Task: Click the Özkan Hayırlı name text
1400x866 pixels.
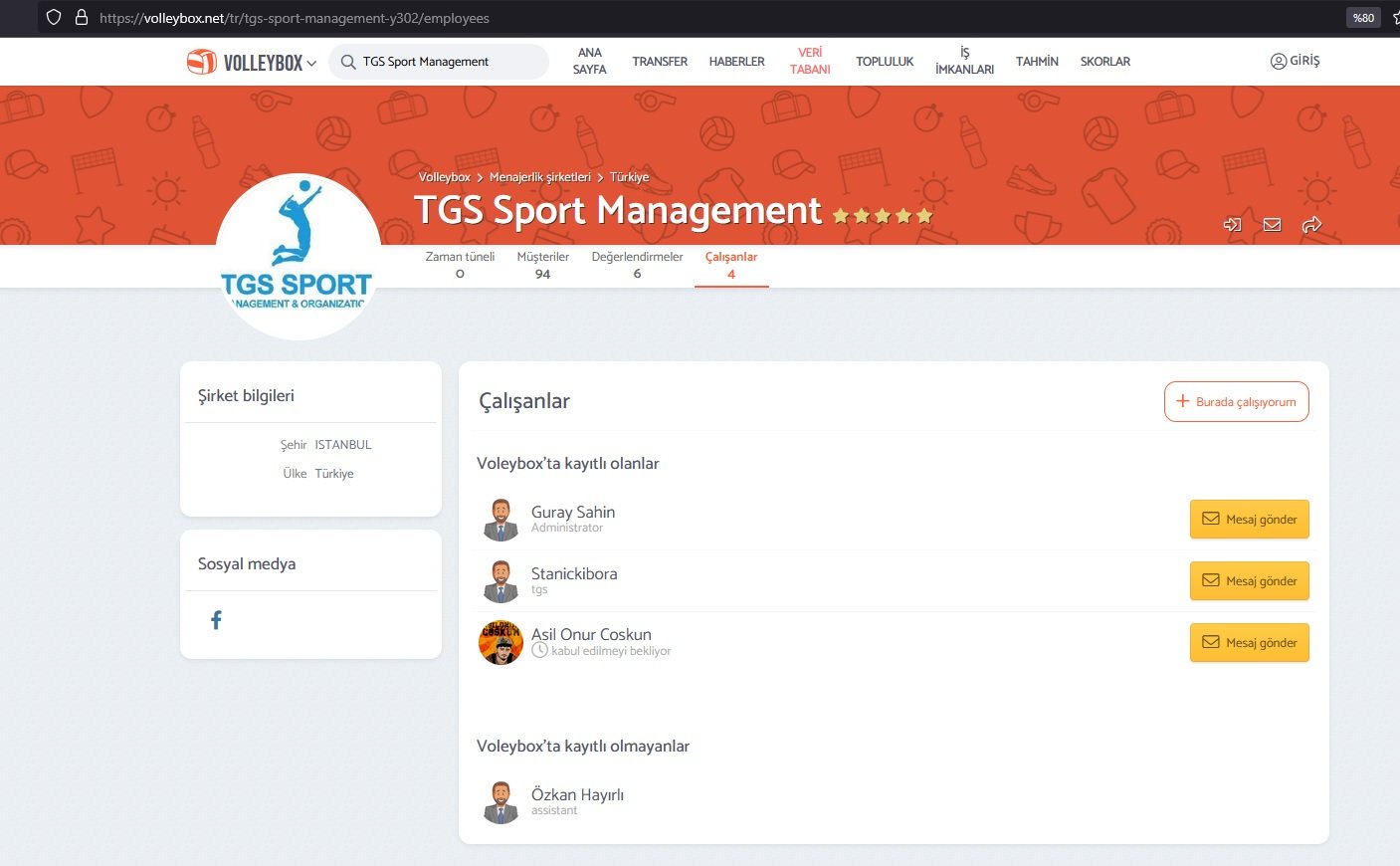Action: [x=577, y=794]
